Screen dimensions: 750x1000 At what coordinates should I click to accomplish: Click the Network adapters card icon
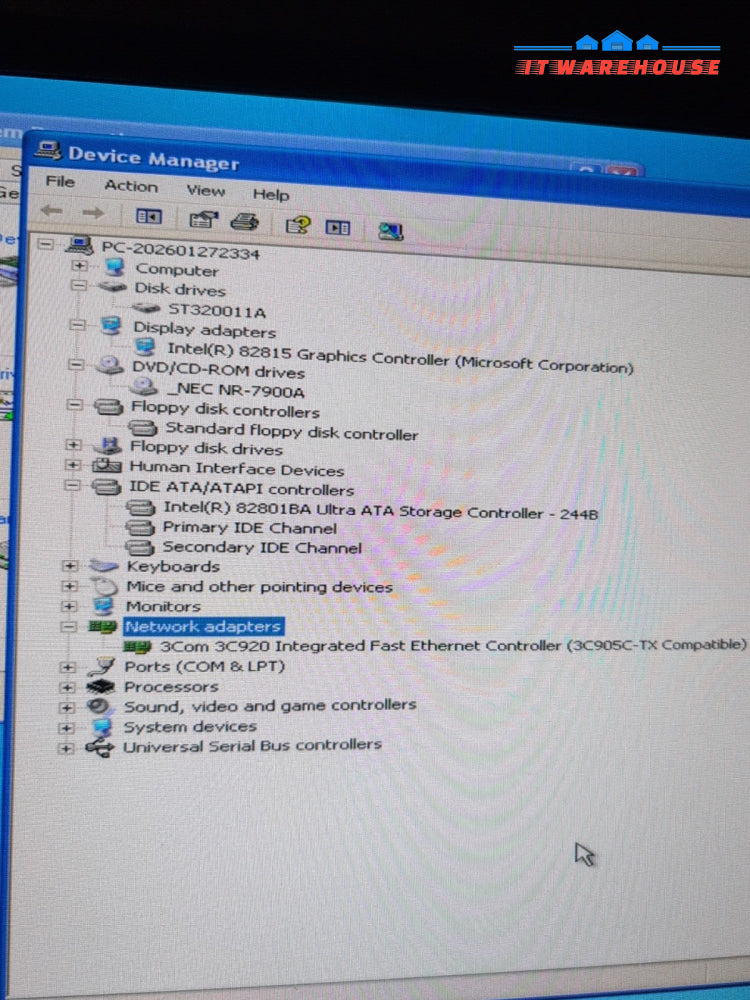pyautogui.click(x=102, y=627)
